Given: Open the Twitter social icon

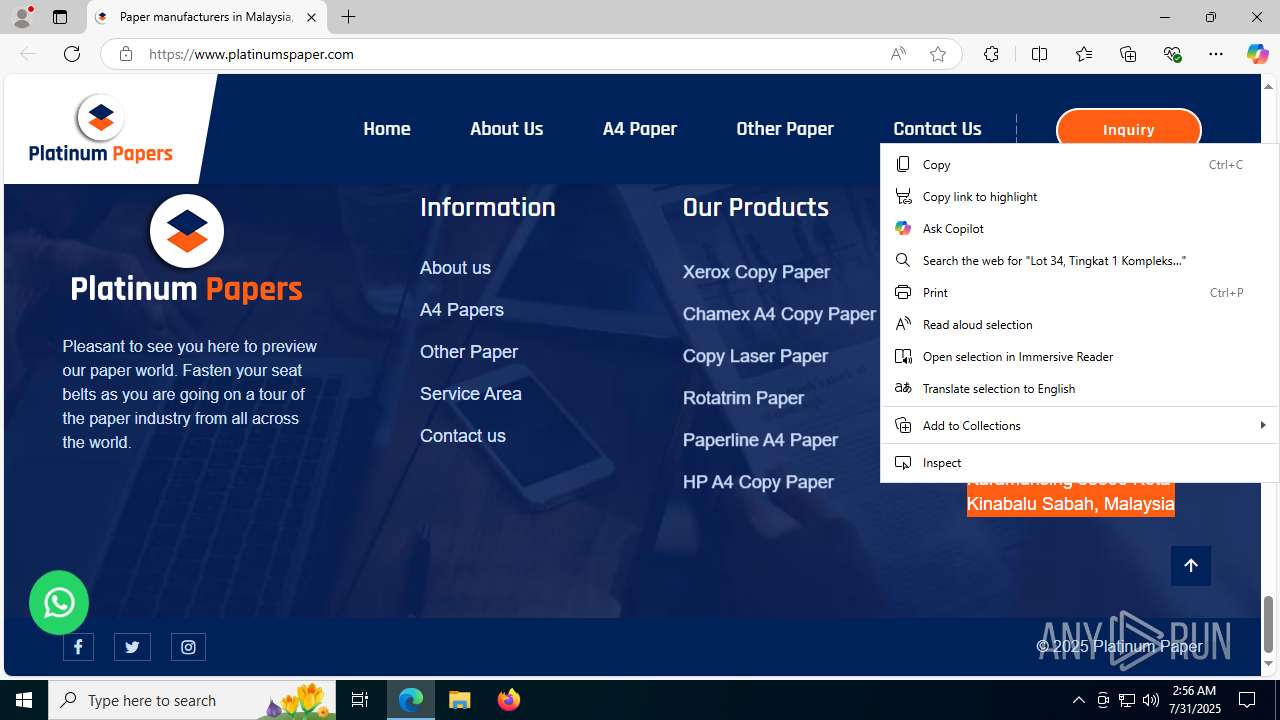Looking at the screenshot, I should click(132, 647).
